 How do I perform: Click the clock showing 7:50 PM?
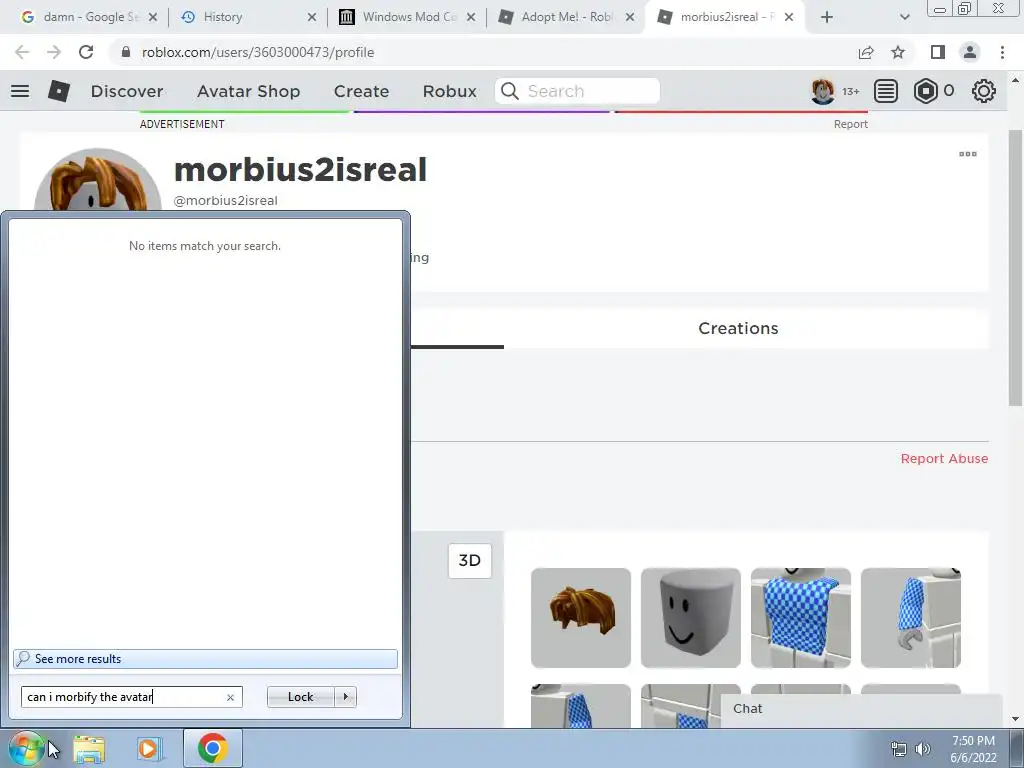click(973, 749)
